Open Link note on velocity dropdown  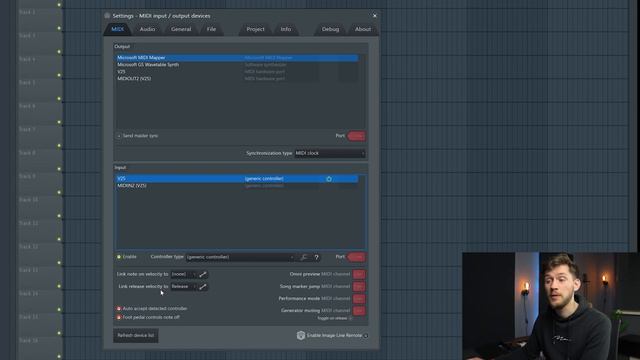point(183,274)
